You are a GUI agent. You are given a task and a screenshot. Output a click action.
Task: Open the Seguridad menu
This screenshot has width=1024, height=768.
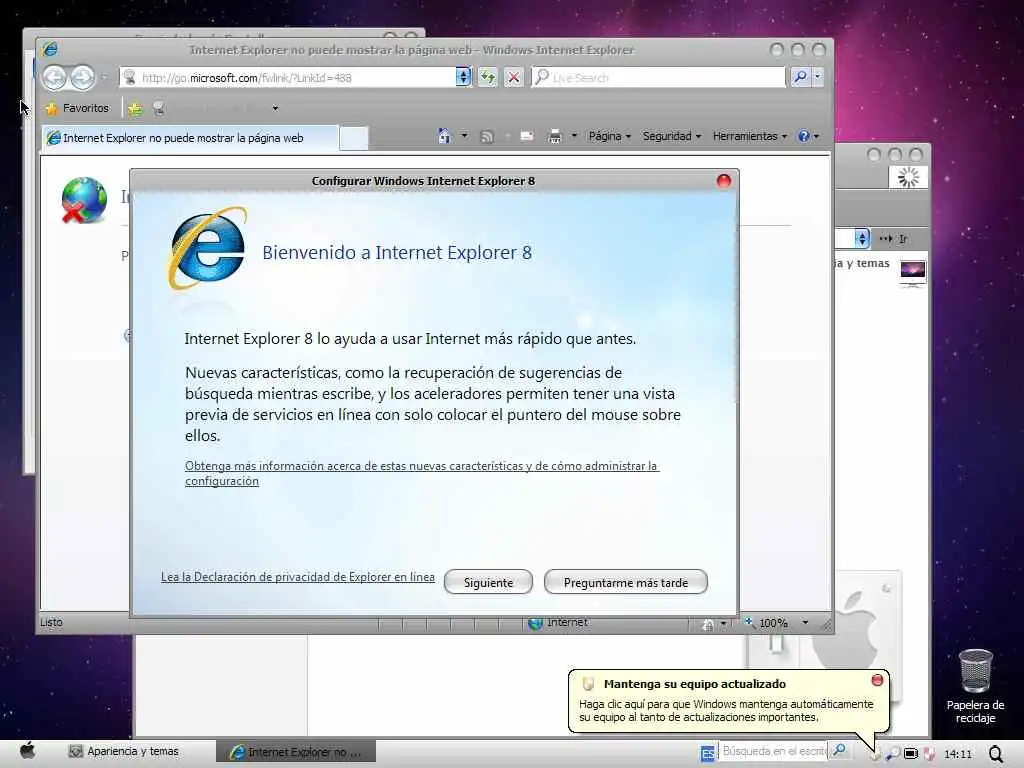coord(671,136)
